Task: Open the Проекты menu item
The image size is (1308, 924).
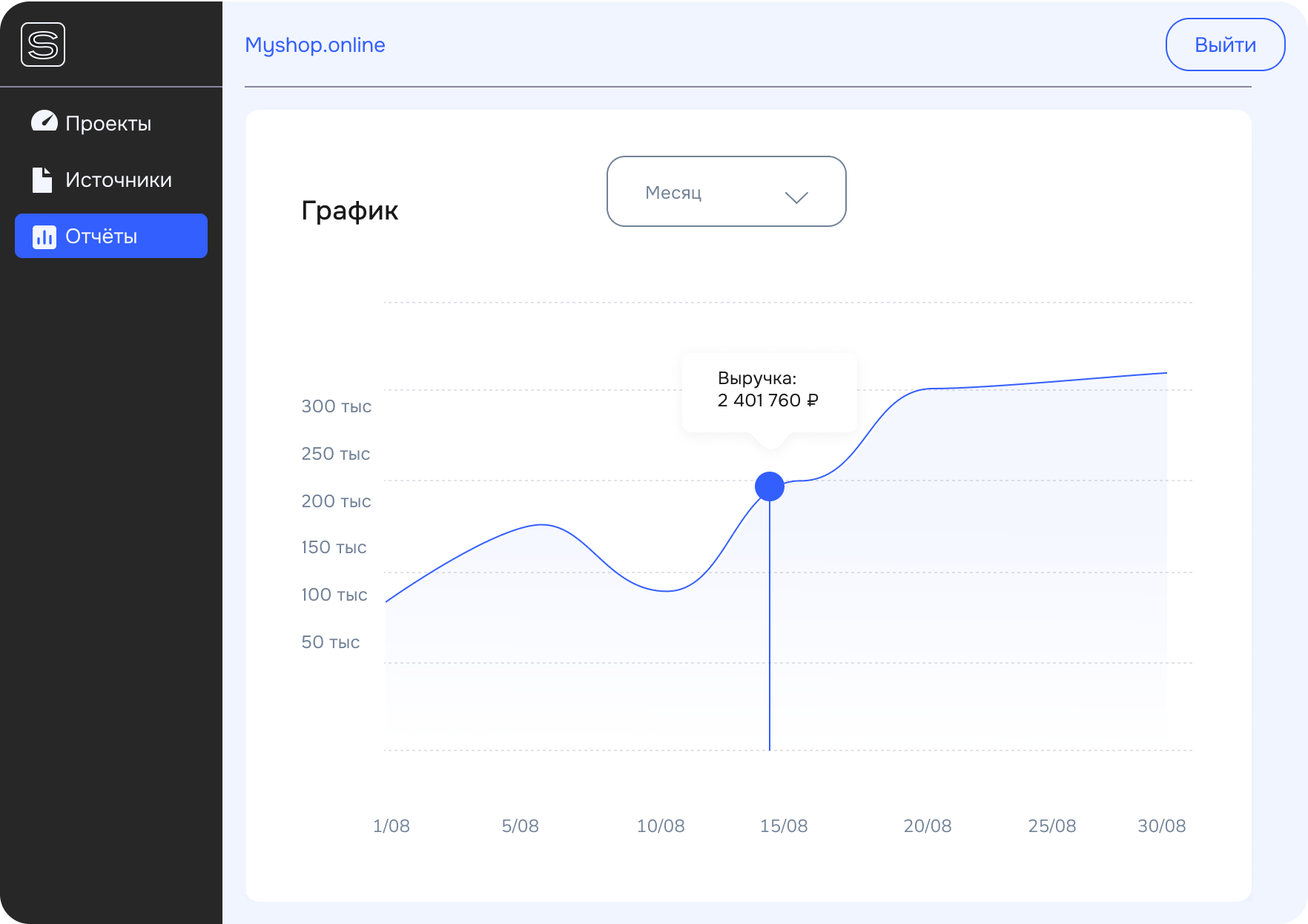Action: 108,123
